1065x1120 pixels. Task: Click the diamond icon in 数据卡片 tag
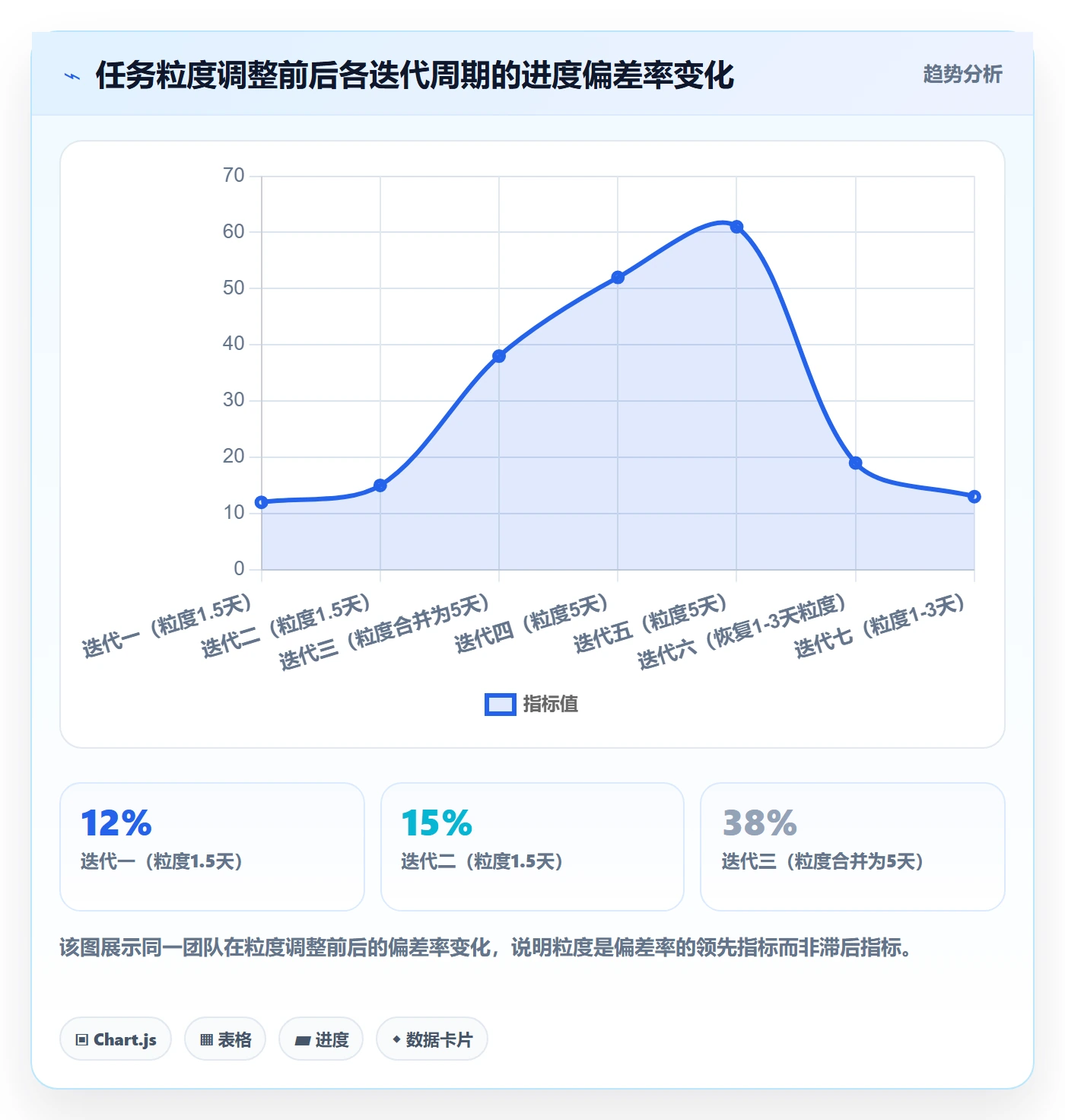point(396,1039)
